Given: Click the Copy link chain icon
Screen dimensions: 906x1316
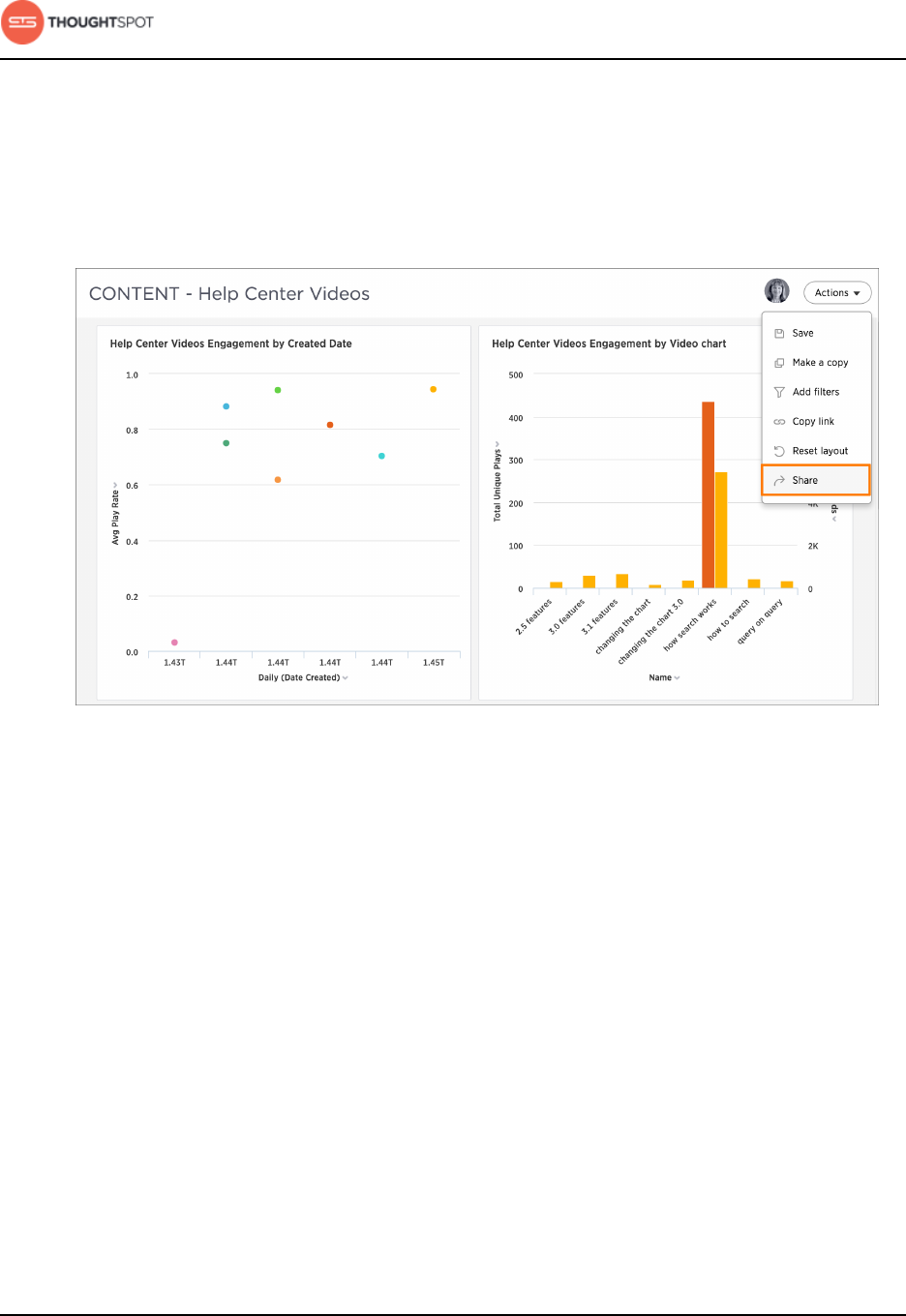Looking at the screenshot, I should point(779,422).
